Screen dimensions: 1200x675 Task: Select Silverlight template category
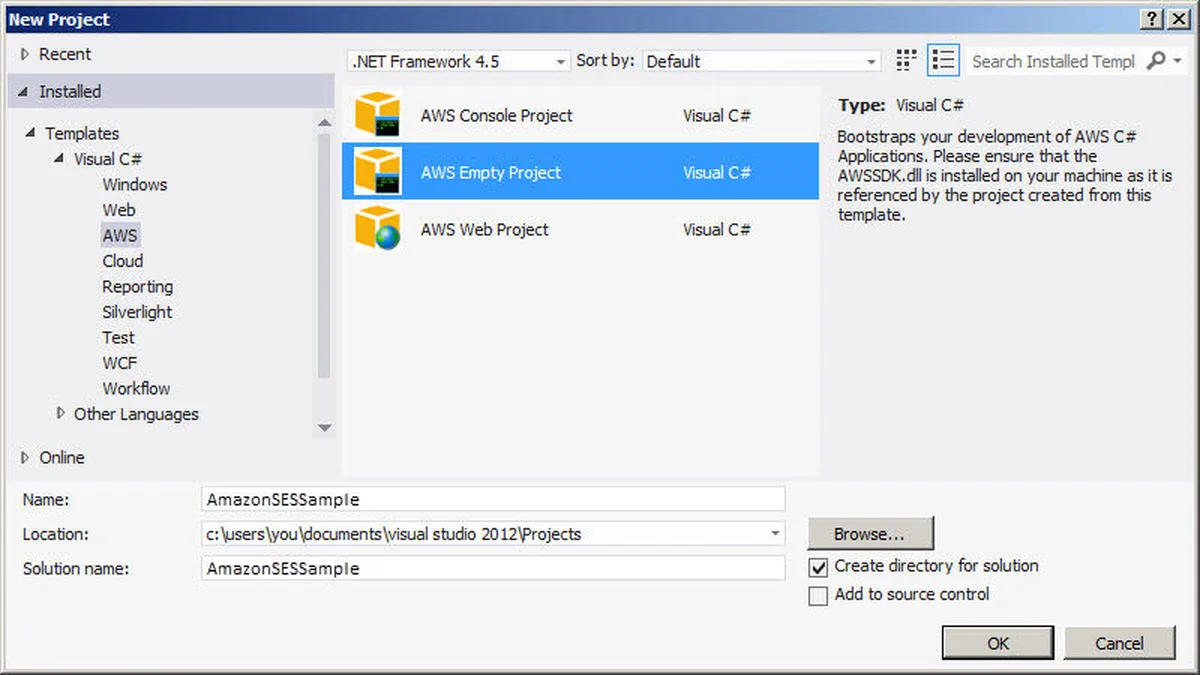[x=137, y=312]
